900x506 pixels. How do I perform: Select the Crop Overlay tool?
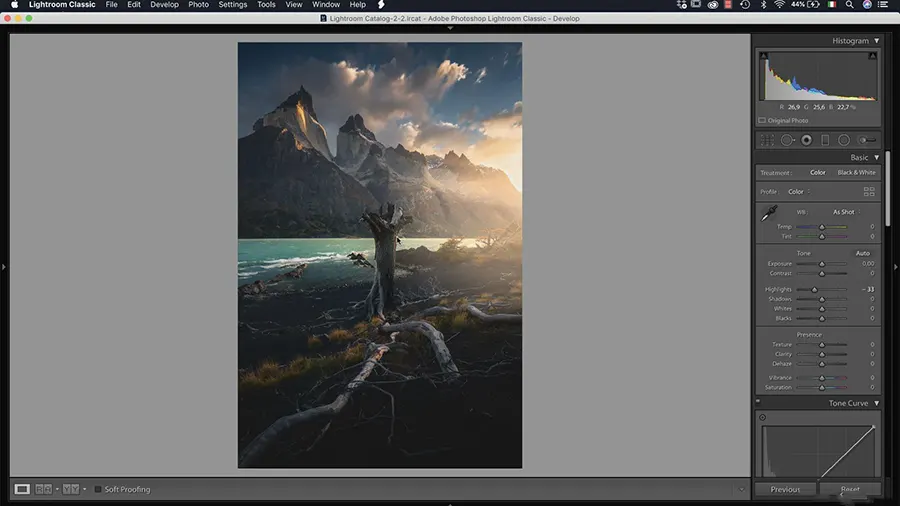click(x=767, y=141)
